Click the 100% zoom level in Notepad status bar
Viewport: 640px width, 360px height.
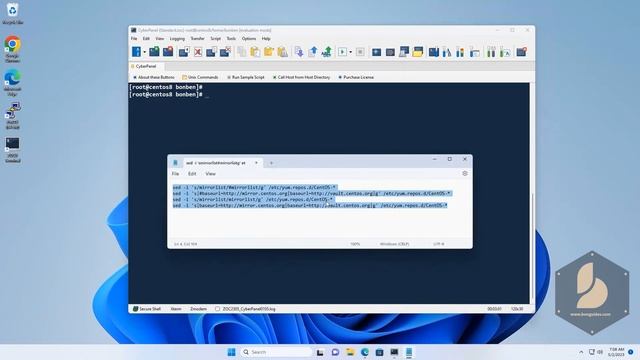coord(355,244)
